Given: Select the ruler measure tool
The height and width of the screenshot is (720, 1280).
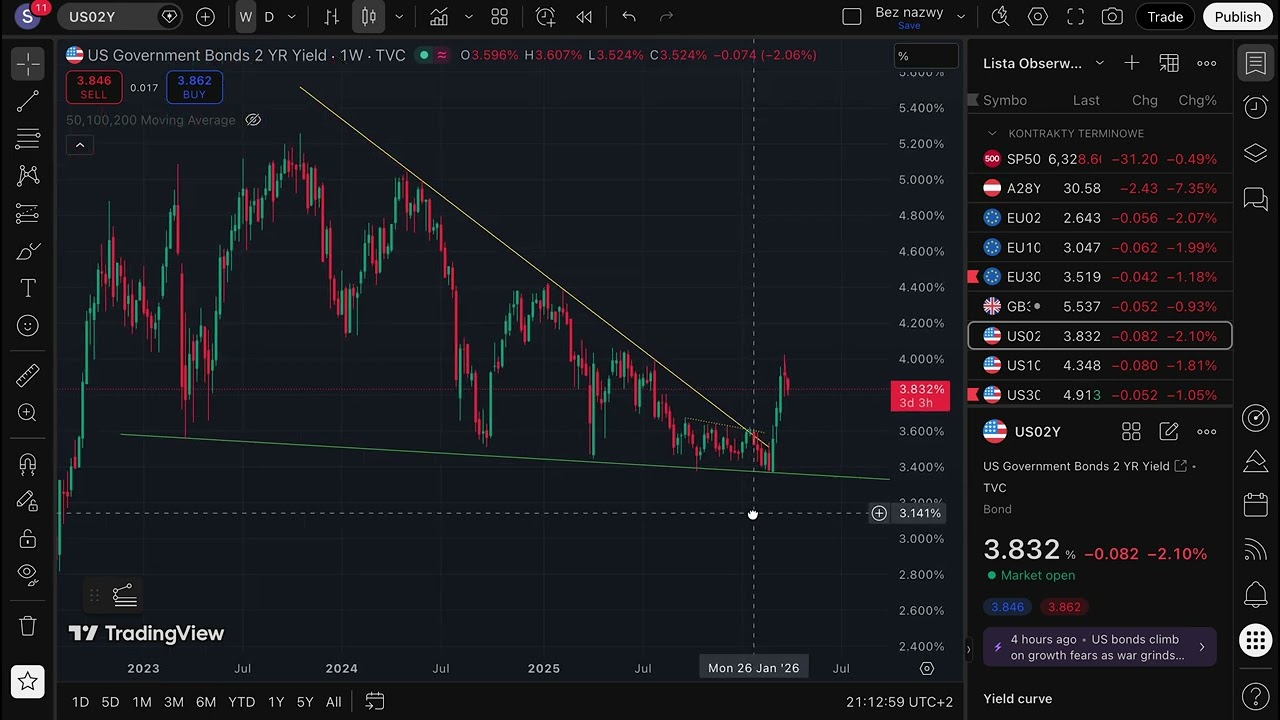Looking at the screenshot, I should click(x=28, y=375).
